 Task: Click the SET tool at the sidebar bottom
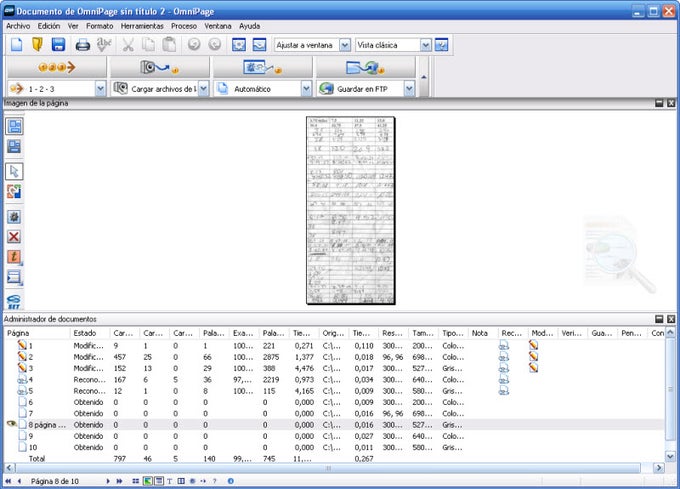tap(14, 301)
